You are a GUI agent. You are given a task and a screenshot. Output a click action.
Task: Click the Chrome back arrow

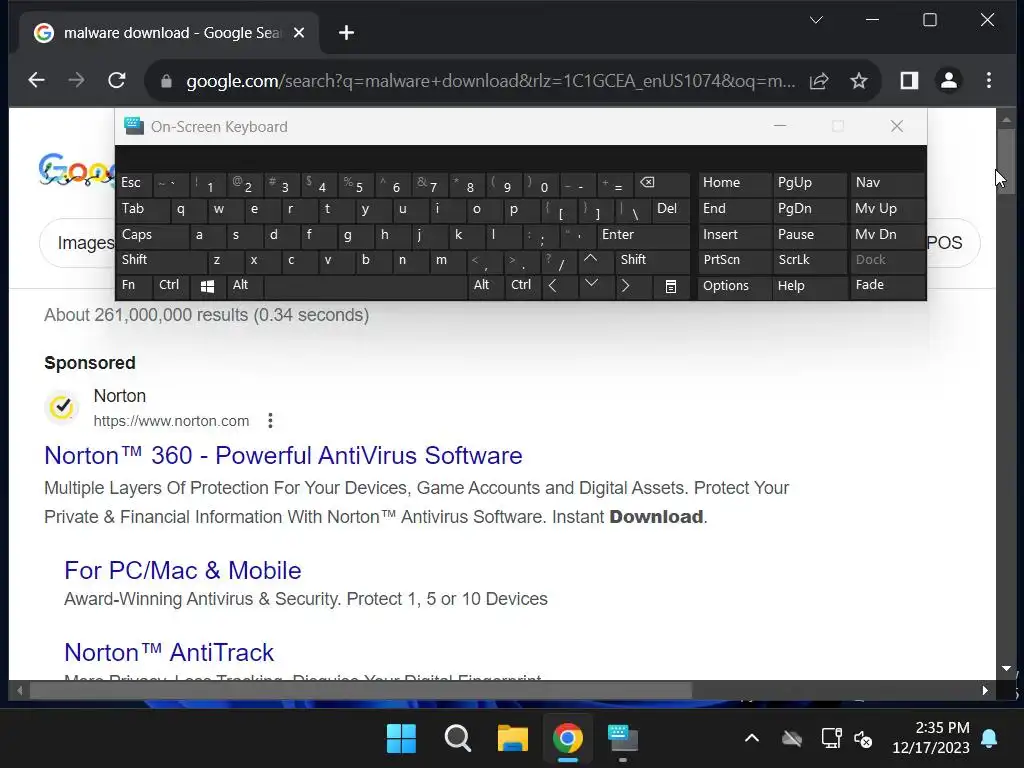[x=37, y=80]
